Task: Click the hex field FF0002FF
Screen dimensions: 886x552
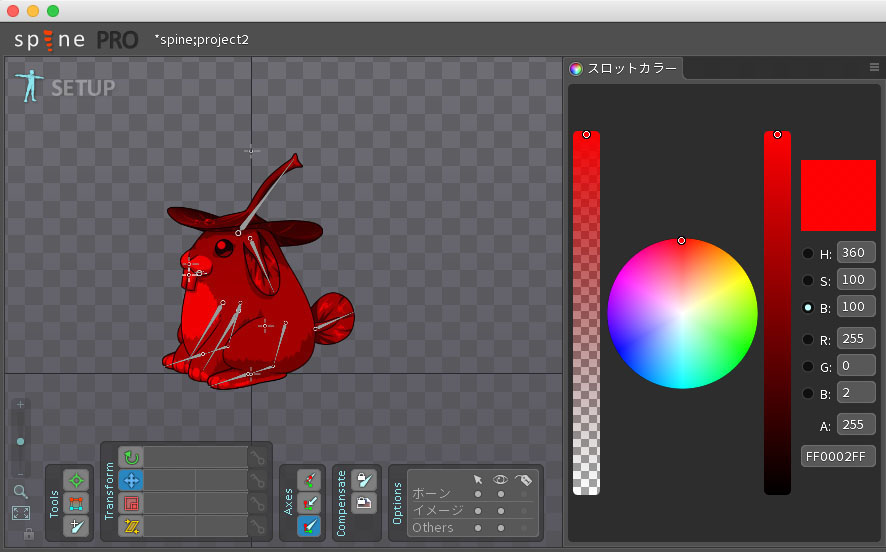Action: point(838,457)
